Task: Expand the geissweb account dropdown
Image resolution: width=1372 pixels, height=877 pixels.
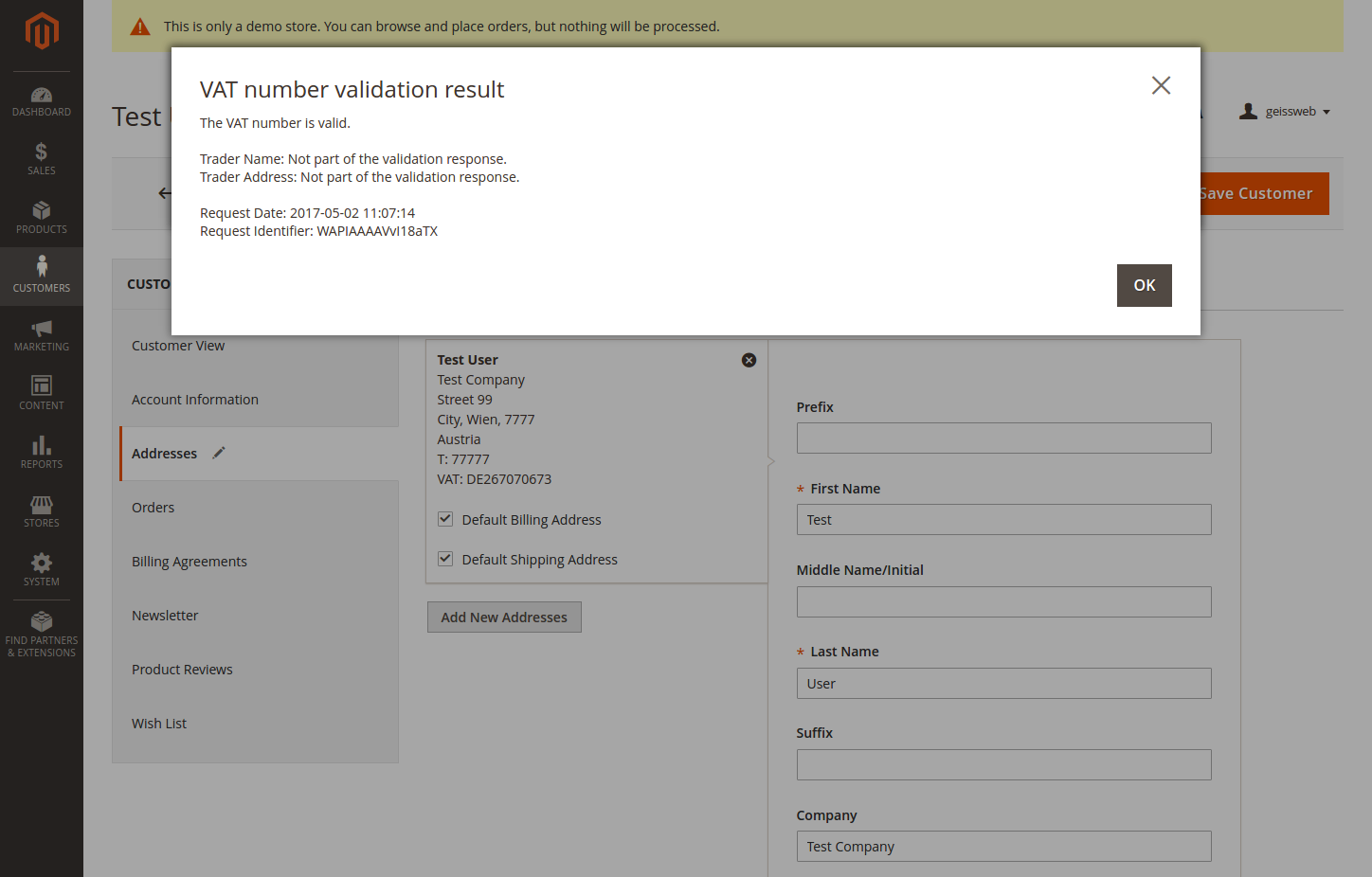Action: coord(1285,112)
